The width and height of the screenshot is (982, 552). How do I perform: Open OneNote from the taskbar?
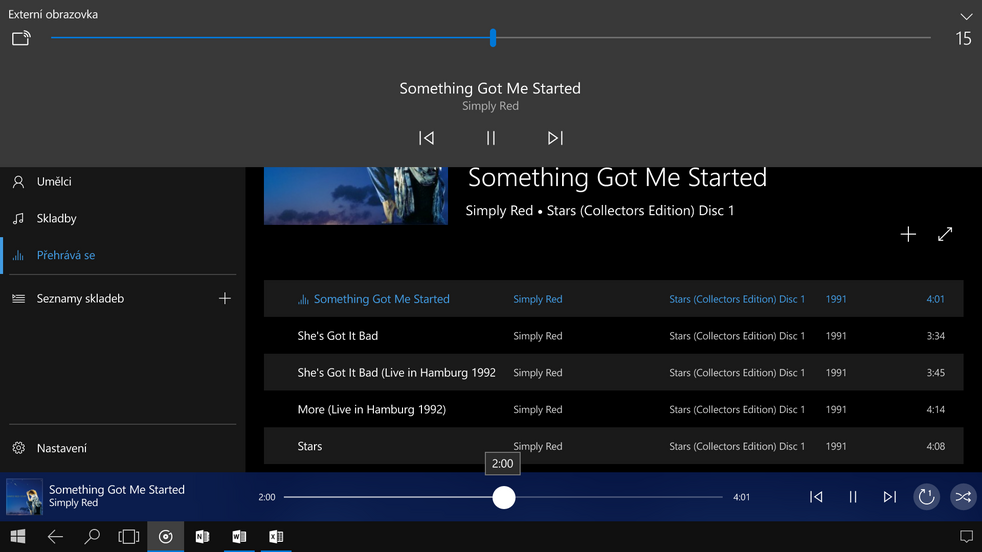[x=202, y=536]
